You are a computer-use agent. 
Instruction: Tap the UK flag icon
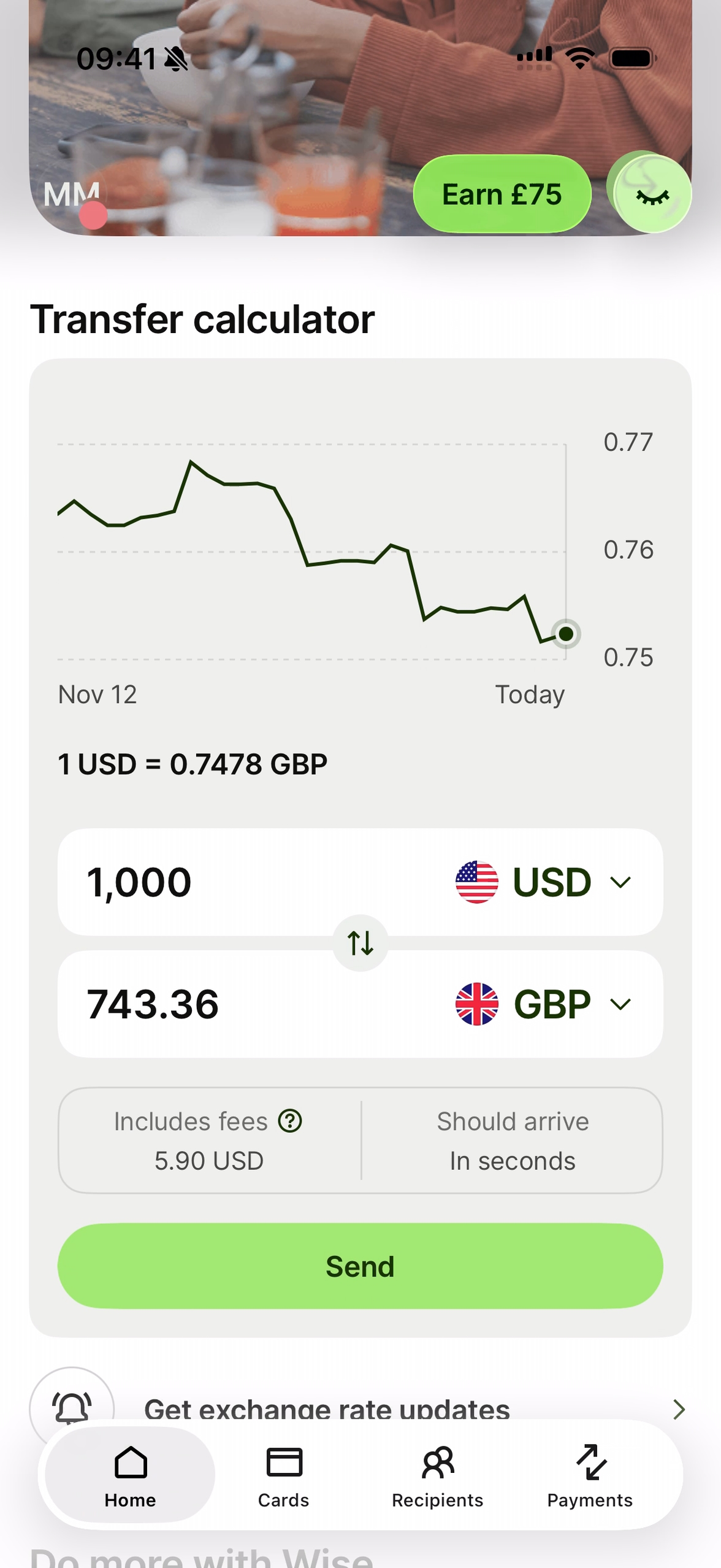tap(476, 1004)
